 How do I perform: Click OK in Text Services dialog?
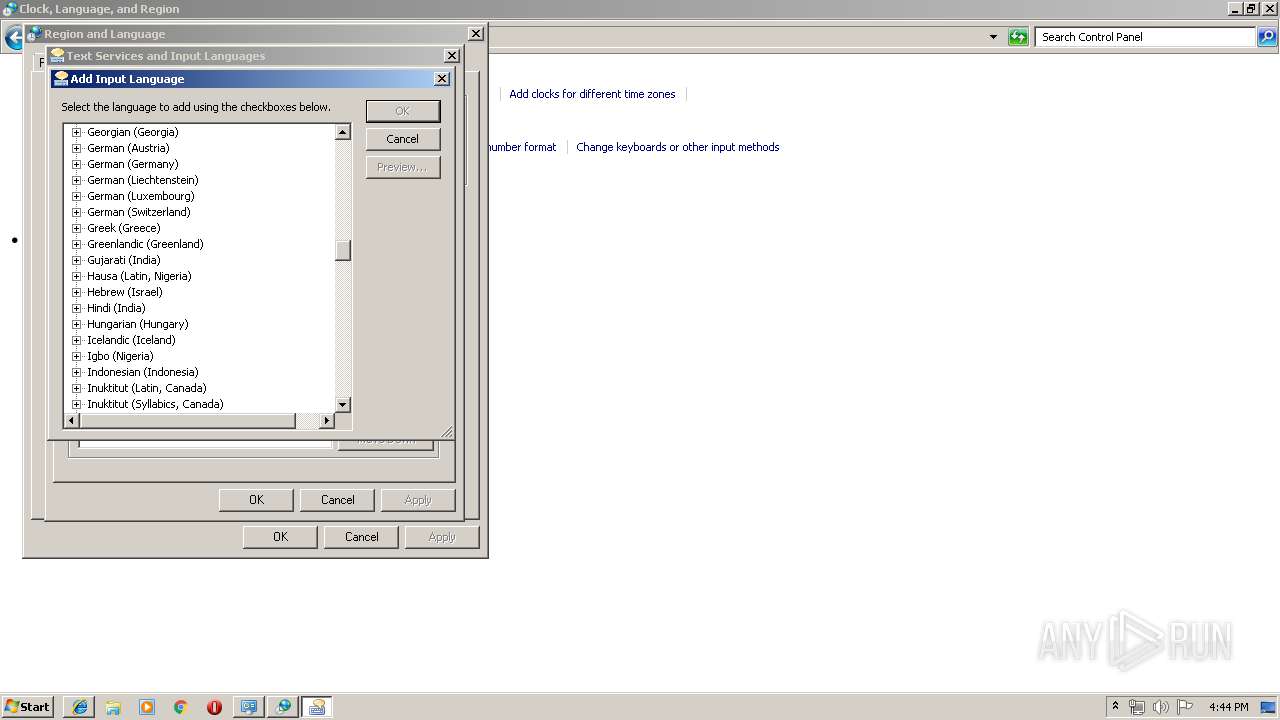tap(256, 500)
